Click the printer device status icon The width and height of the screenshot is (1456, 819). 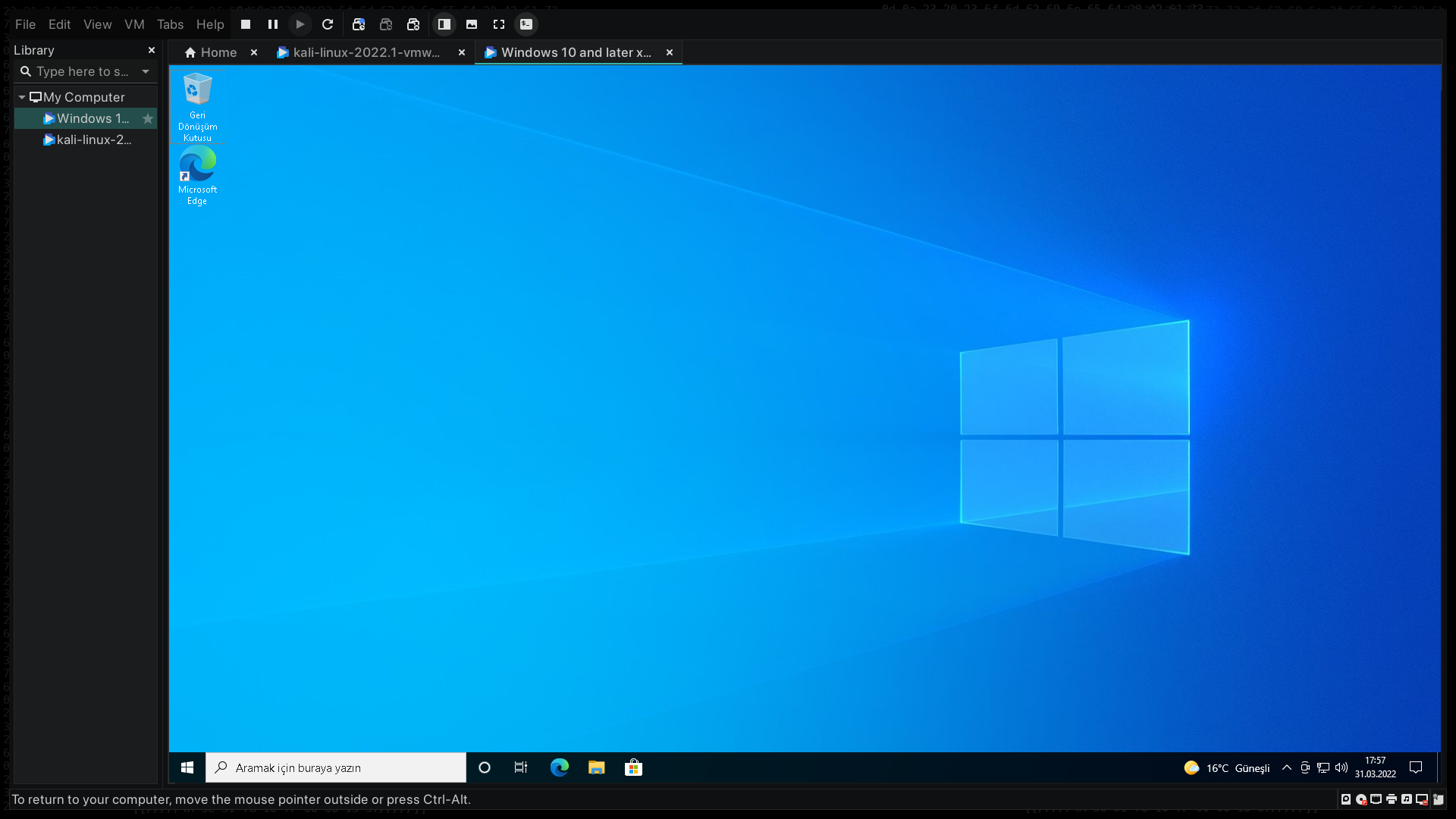tap(1392, 799)
